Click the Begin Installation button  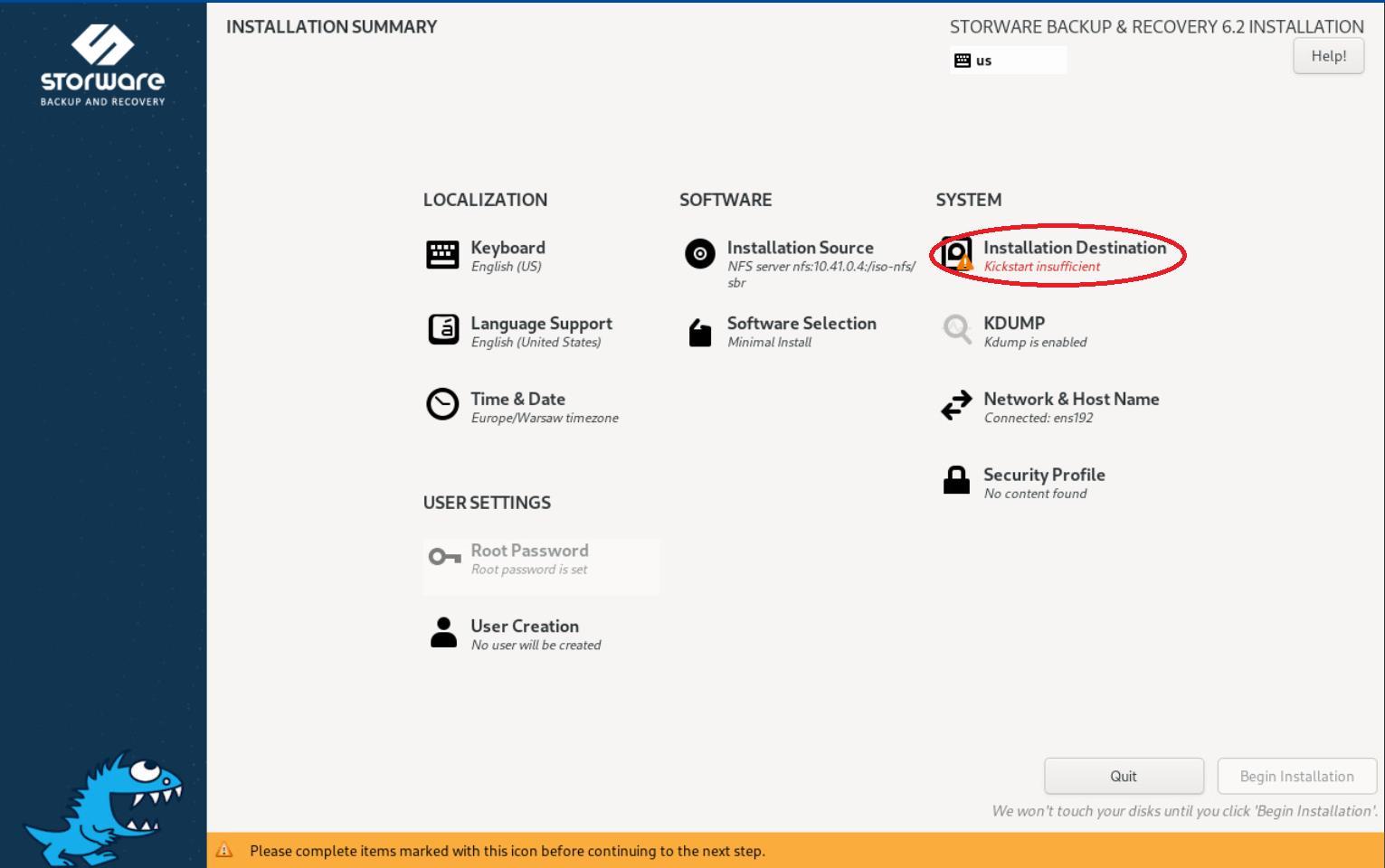coord(1296,777)
